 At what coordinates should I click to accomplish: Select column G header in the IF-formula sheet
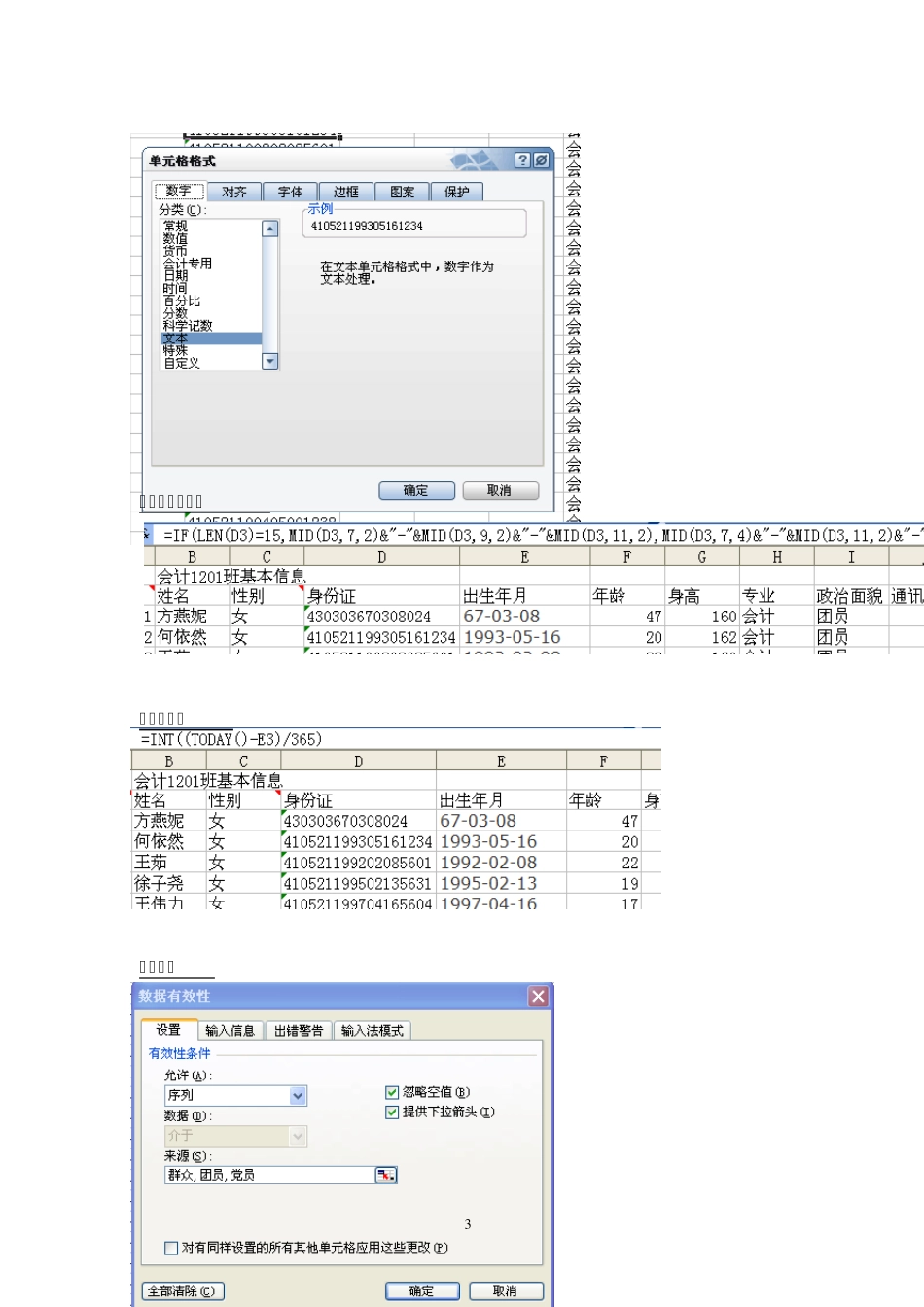click(x=702, y=557)
